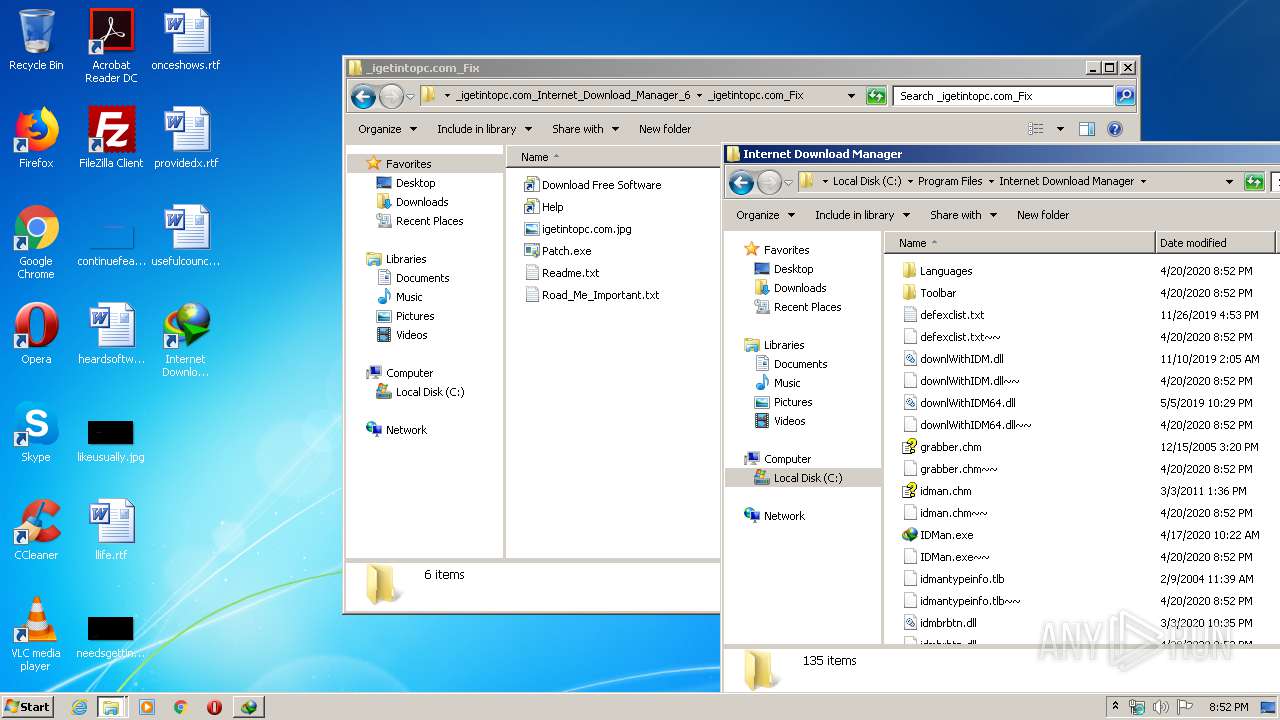Open Acrobat Reader DC desktop shortcut
The width and height of the screenshot is (1280, 720).
(111, 45)
